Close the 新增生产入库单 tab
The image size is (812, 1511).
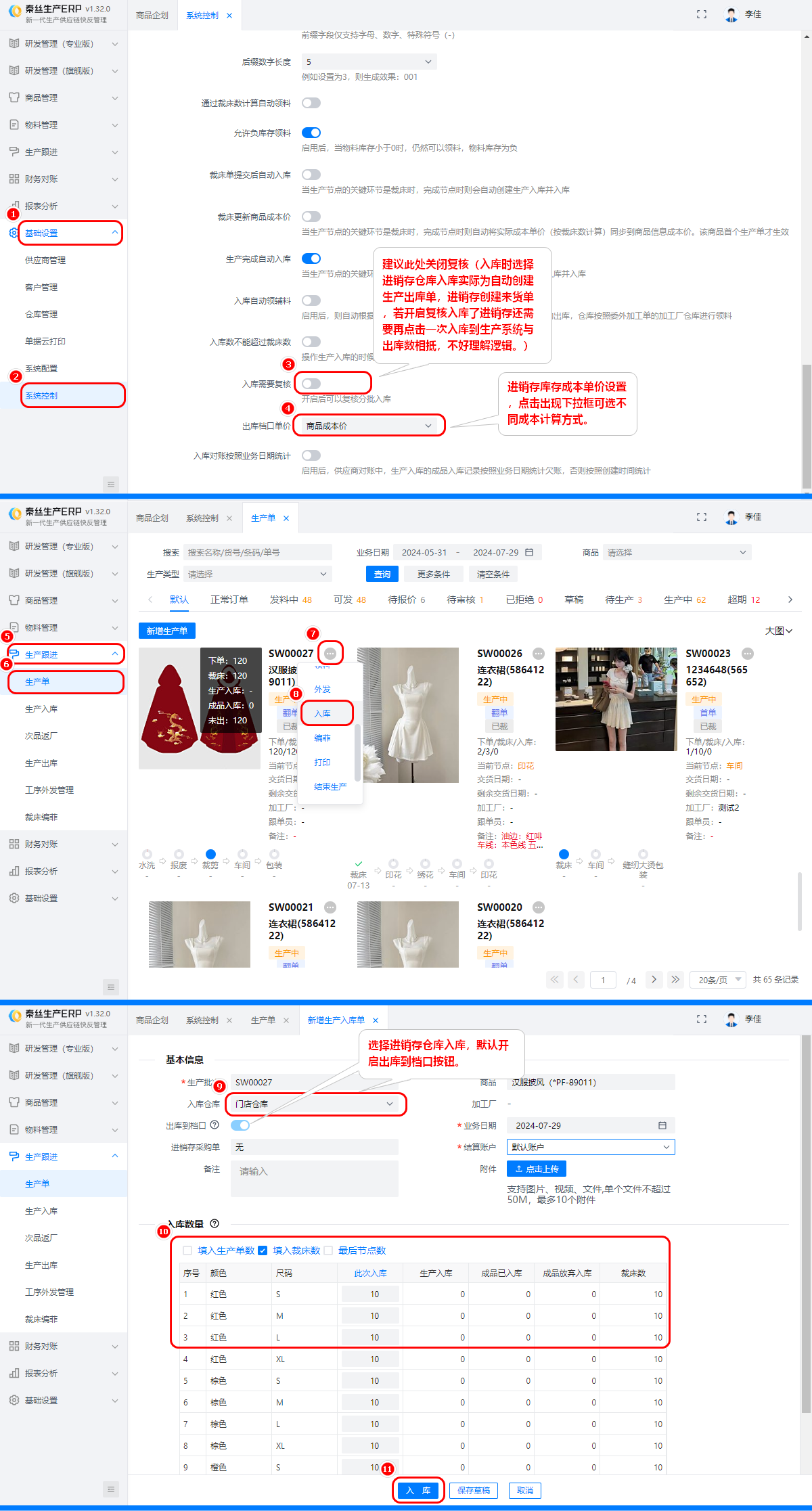(376, 1020)
